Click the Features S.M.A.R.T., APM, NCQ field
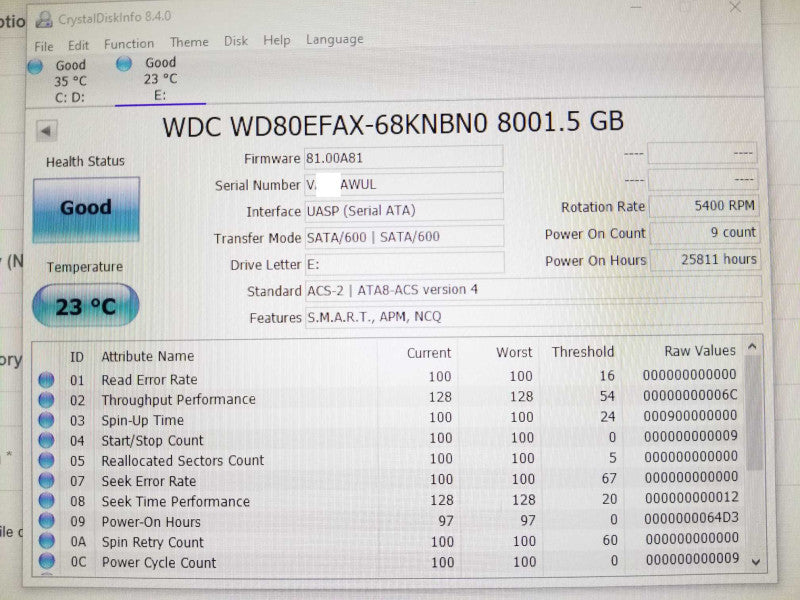The image size is (800, 600). click(x=534, y=314)
